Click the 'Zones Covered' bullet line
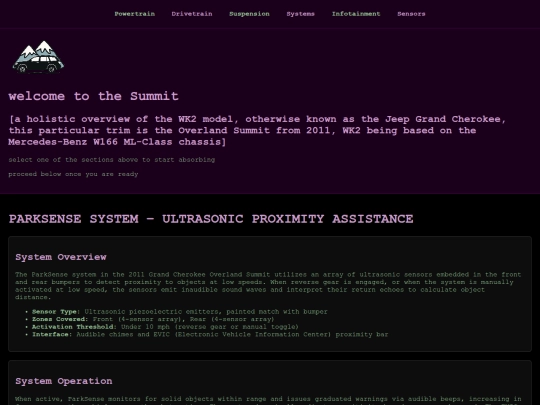The height and width of the screenshot is (405, 540). [153, 319]
